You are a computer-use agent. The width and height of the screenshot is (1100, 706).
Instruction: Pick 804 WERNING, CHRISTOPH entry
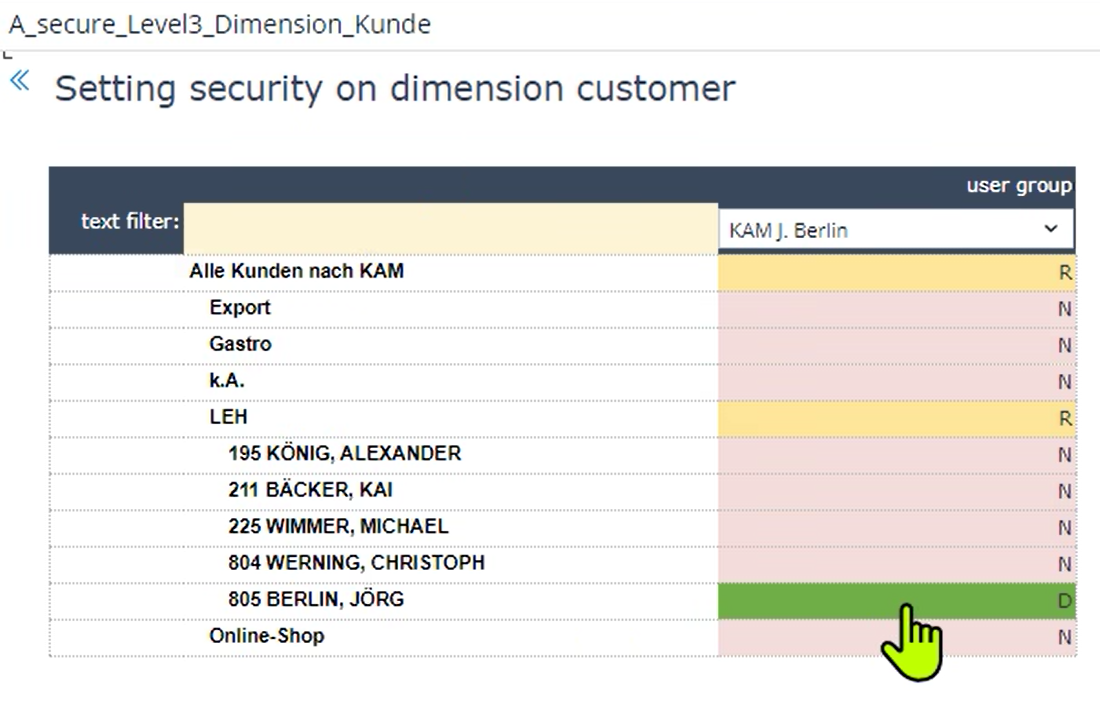356,563
